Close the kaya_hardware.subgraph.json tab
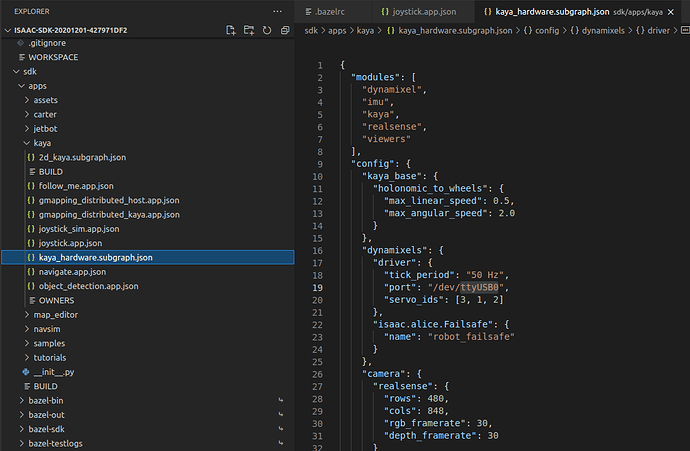 pyautogui.click(x=671, y=12)
